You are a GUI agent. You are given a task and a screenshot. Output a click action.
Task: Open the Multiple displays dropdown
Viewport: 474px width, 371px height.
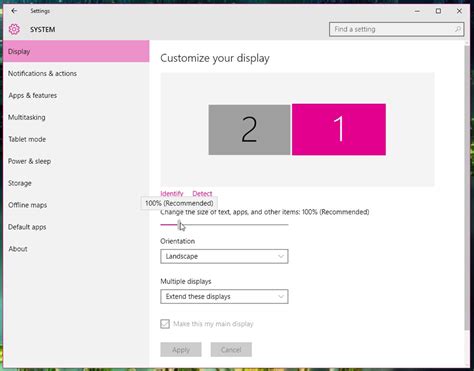coord(224,296)
